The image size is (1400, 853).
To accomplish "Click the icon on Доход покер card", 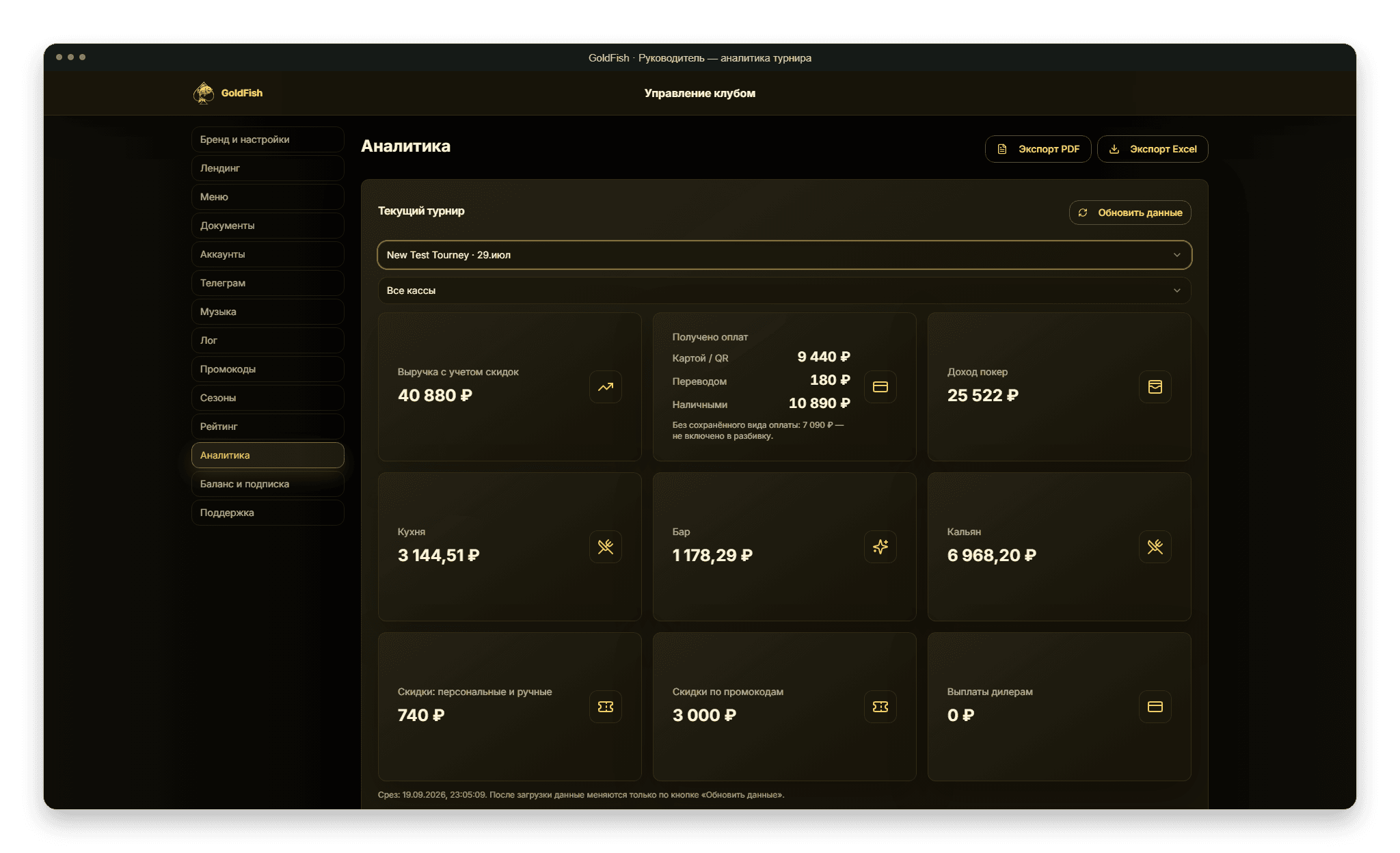I will click(x=1155, y=387).
